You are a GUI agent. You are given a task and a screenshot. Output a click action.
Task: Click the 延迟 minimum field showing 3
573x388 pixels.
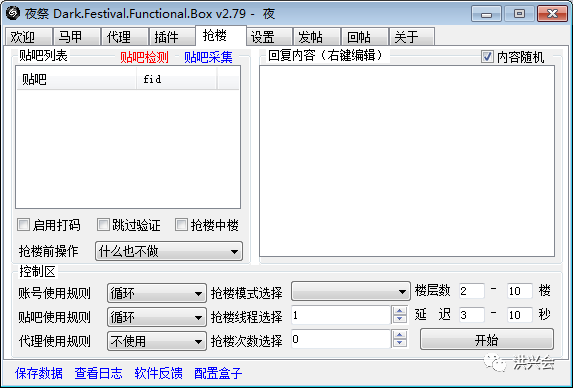pyautogui.click(x=472, y=315)
